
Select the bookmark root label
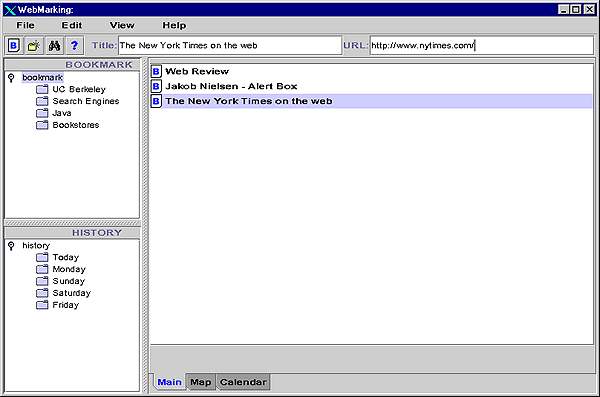tap(42, 78)
